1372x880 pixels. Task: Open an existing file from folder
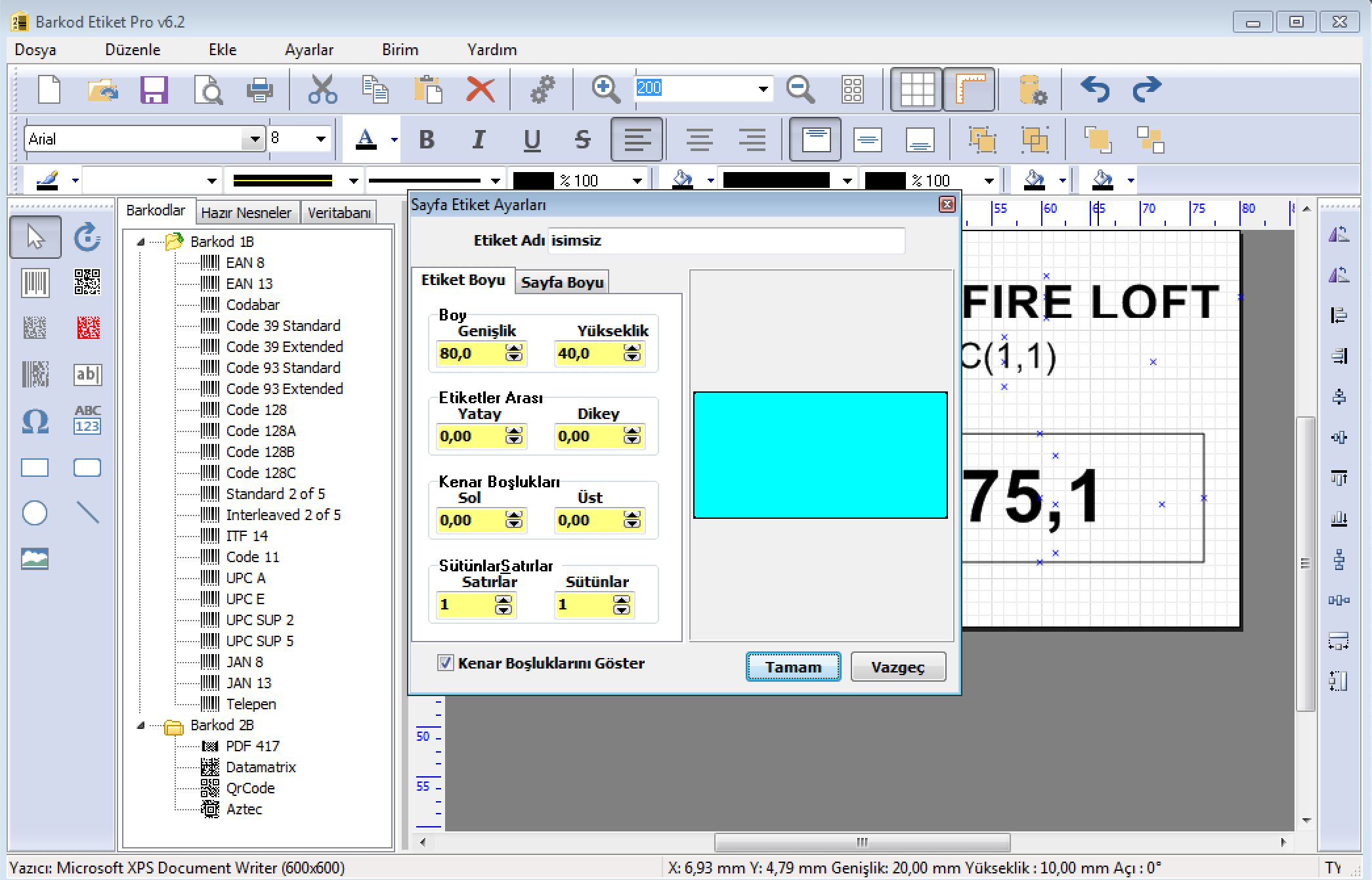click(x=102, y=89)
